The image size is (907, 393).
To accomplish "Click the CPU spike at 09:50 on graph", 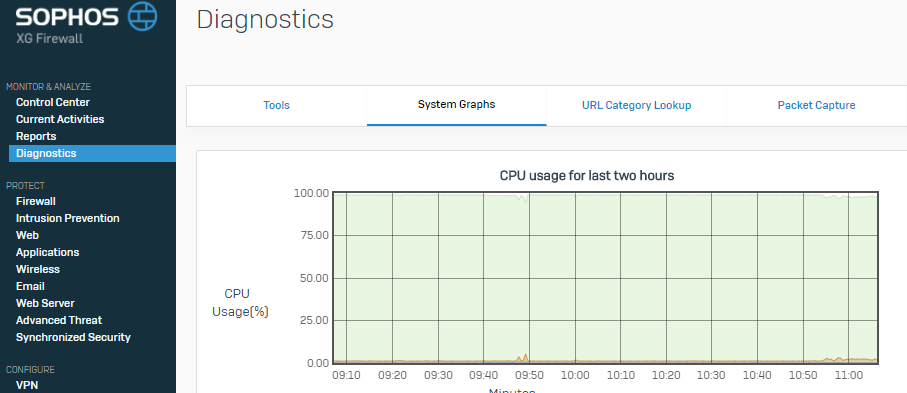I will (x=525, y=357).
